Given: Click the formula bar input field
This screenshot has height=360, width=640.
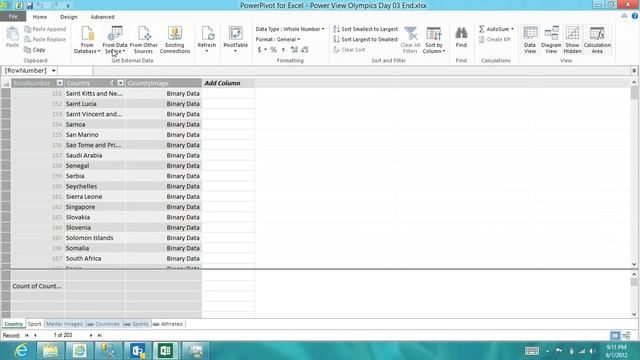Looking at the screenshot, I should pos(361,71).
